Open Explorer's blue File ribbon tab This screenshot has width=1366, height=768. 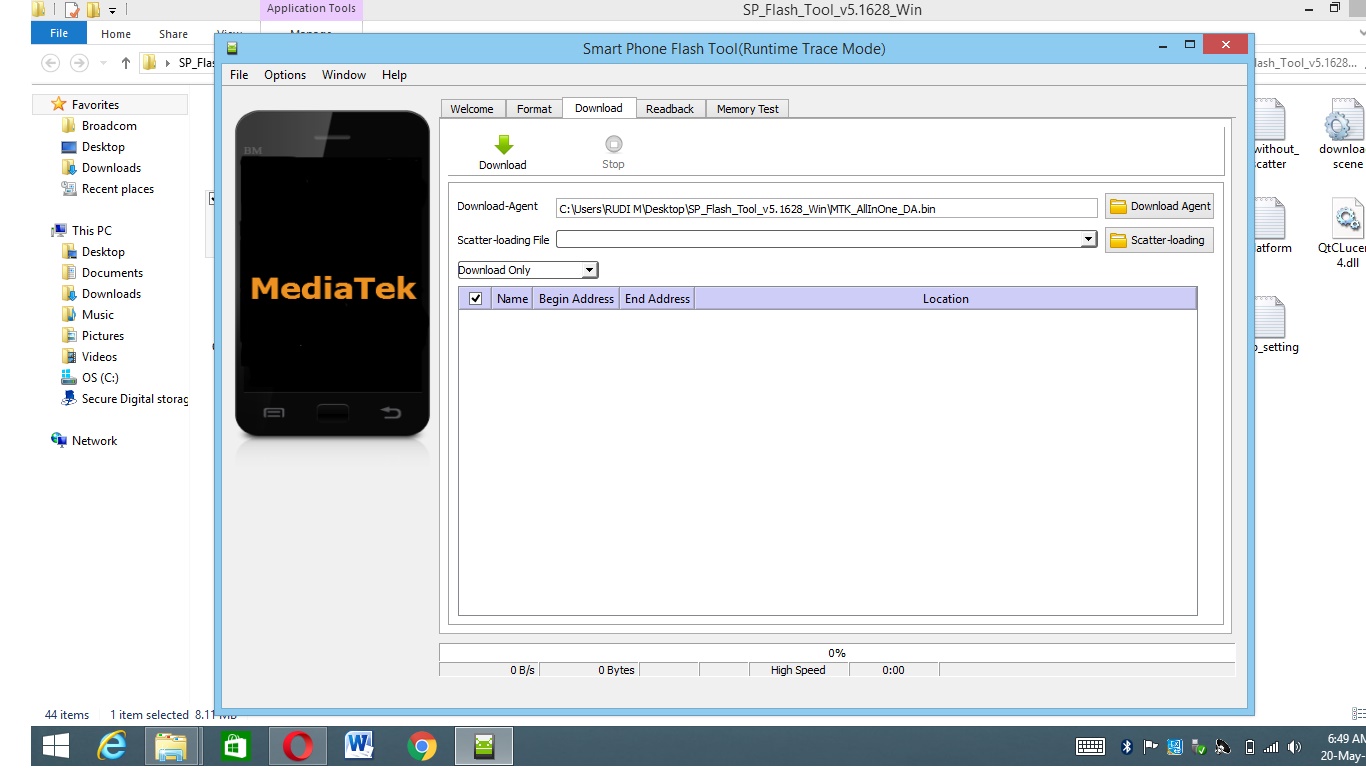[x=59, y=33]
